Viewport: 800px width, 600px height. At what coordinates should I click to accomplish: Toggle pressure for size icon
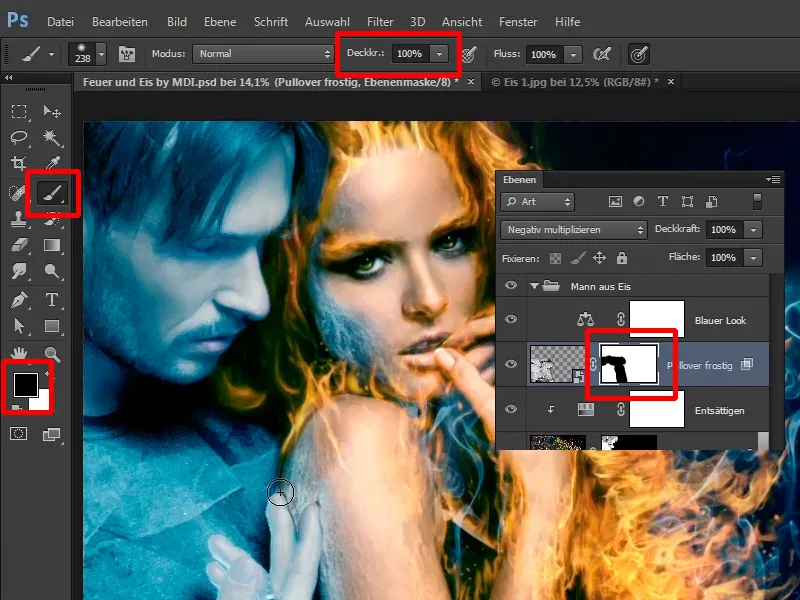click(x=639, y=54)
